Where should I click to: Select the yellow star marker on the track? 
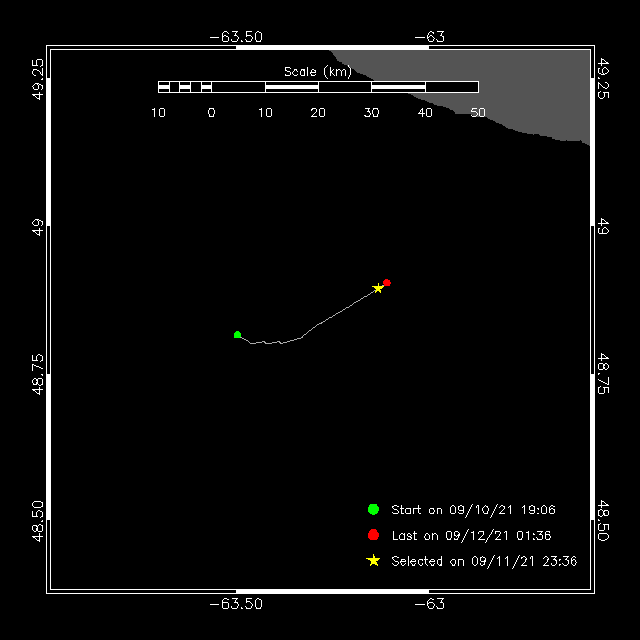tap(378, 288)
